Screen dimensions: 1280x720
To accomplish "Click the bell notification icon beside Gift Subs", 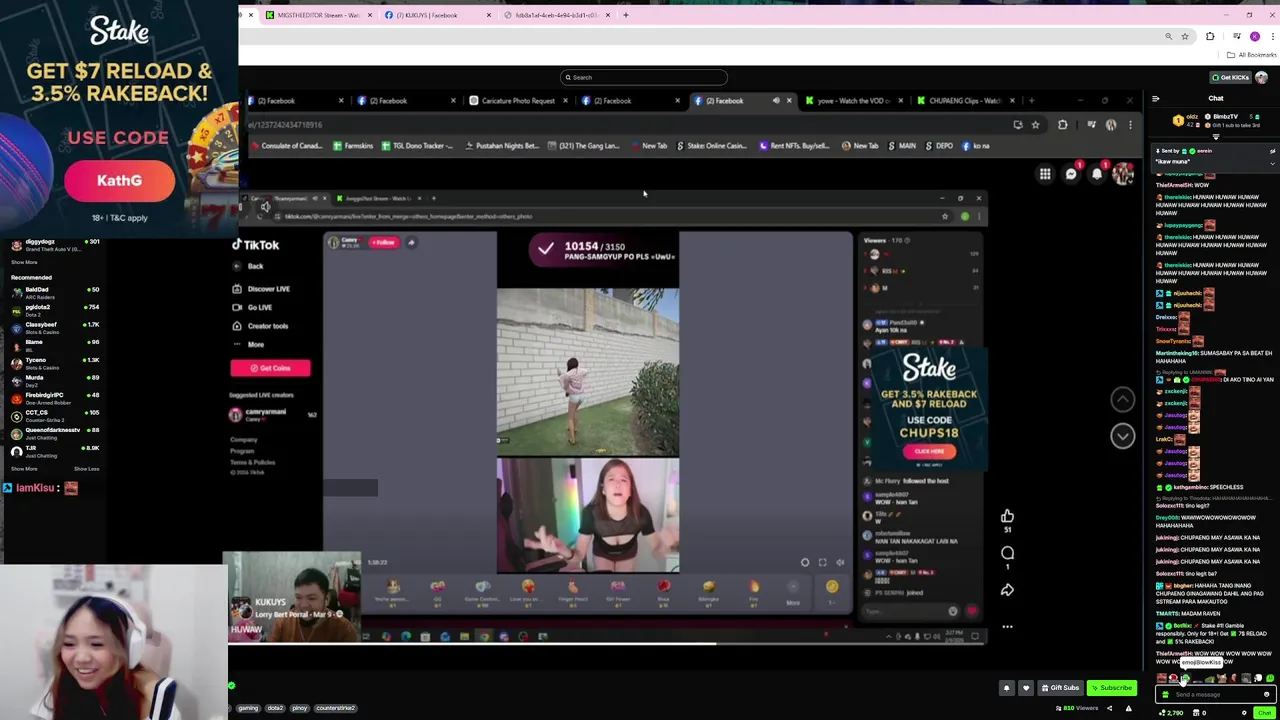I will 1006,688.
